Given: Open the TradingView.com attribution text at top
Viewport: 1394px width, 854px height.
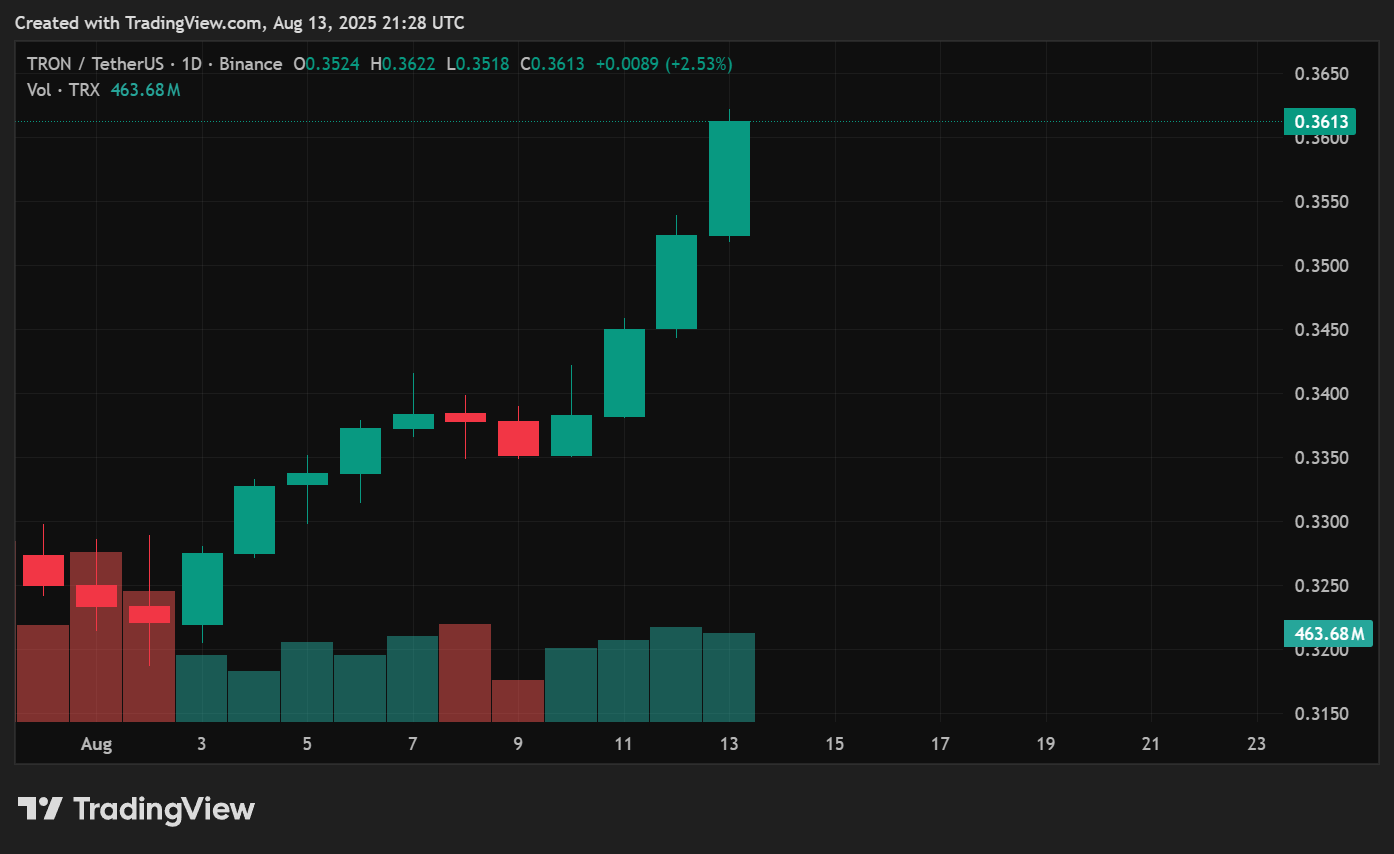Looking at the screenshot, I should (239, 22).
